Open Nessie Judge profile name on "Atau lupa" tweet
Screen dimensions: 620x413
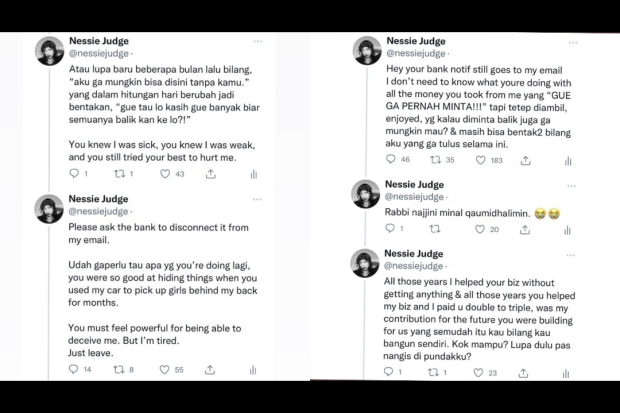click(98, 42)
